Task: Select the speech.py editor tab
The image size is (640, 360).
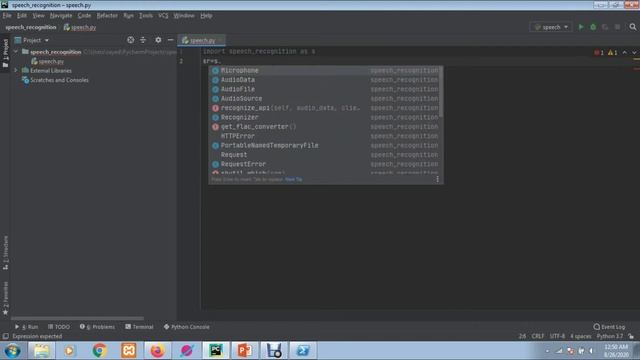Action: click(x=201, y=40)
